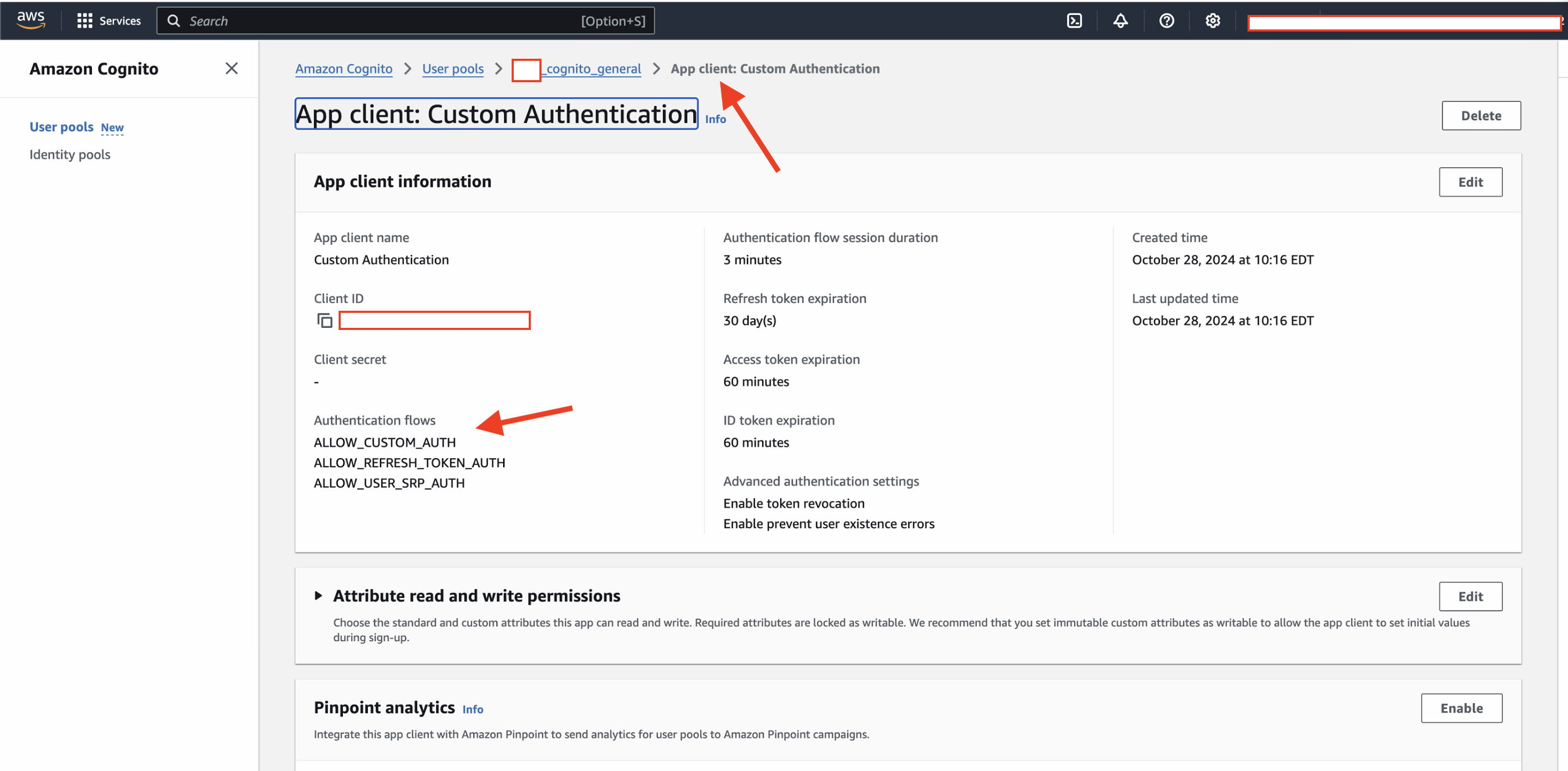Select the '3 minutes' session duration value
Image resolution: width=1568 pixels, height=771 pixels.
752,260
